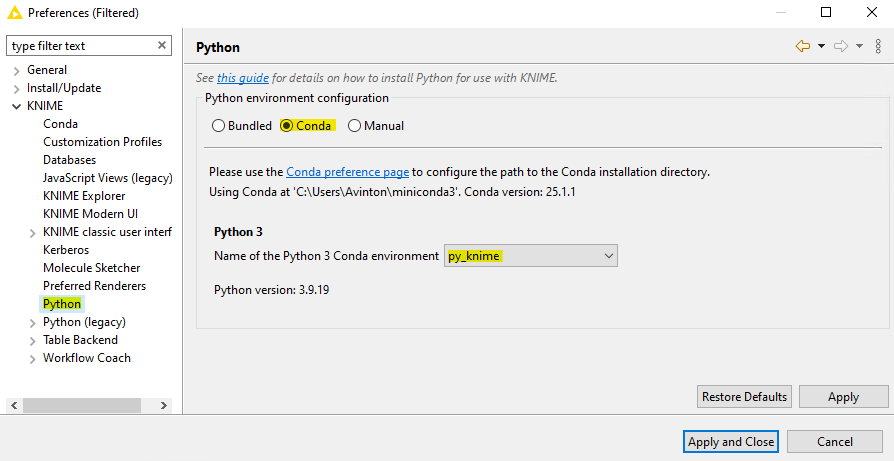894x461 pixels.
Task: Click the right scroll arrow in sidebar
Action: click(164, 406)
